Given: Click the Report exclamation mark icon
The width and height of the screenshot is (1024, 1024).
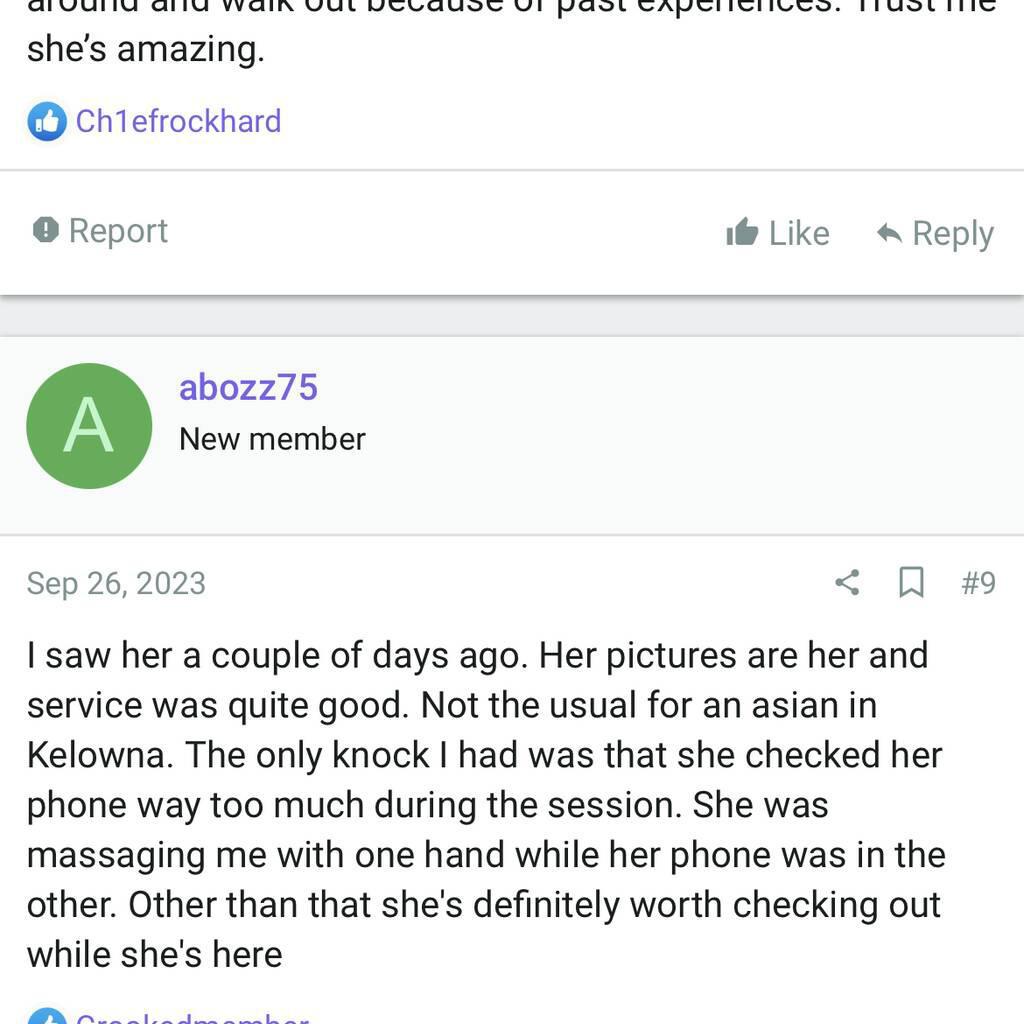Looking at the screenshot, I should (x=46, y=230).
